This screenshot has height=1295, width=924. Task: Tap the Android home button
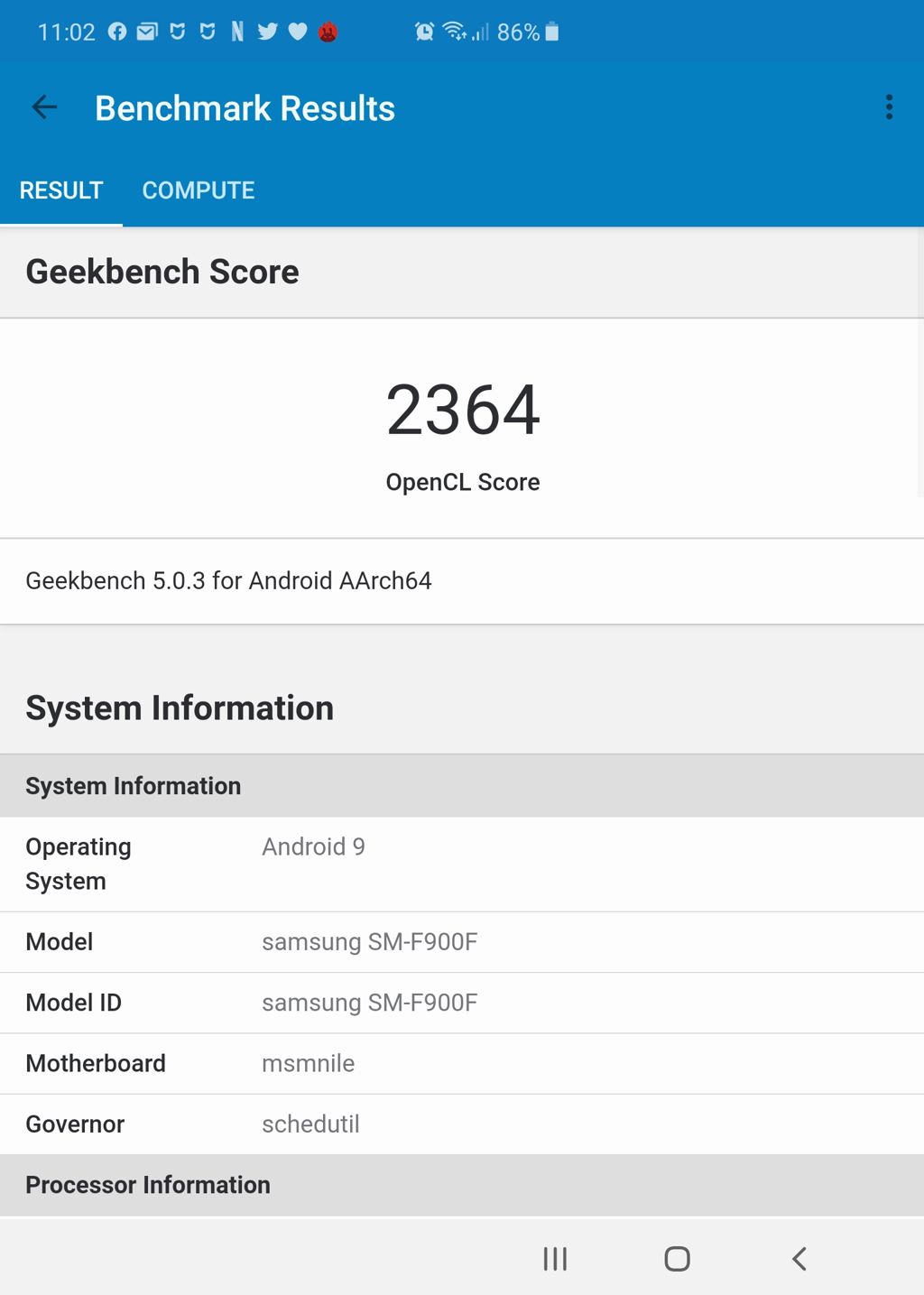click(677, 1259)
